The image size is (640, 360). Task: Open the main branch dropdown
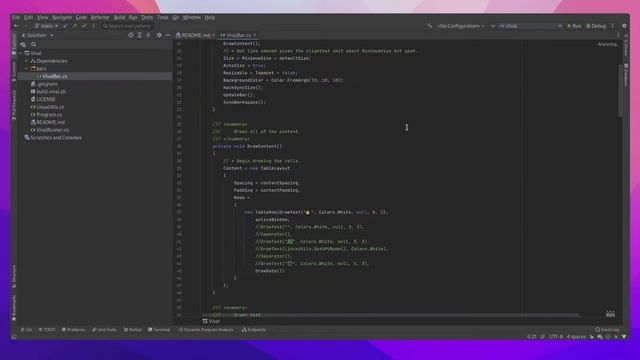(x=46, y=26)
